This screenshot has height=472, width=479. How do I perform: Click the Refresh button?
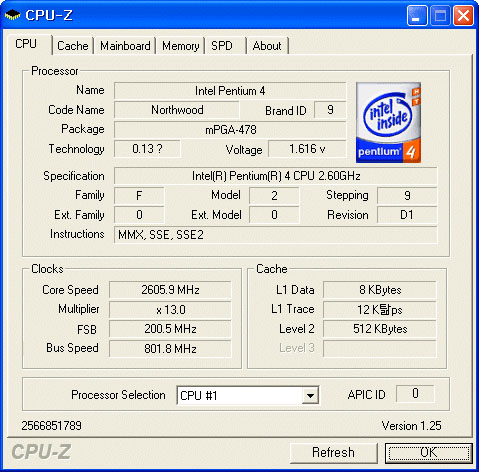click(333, 452)
